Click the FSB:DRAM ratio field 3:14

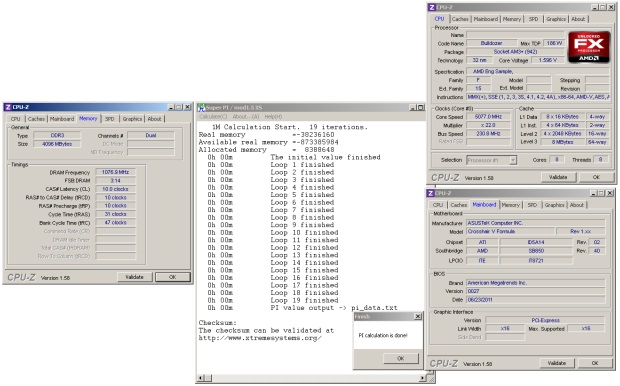(115, 181)
